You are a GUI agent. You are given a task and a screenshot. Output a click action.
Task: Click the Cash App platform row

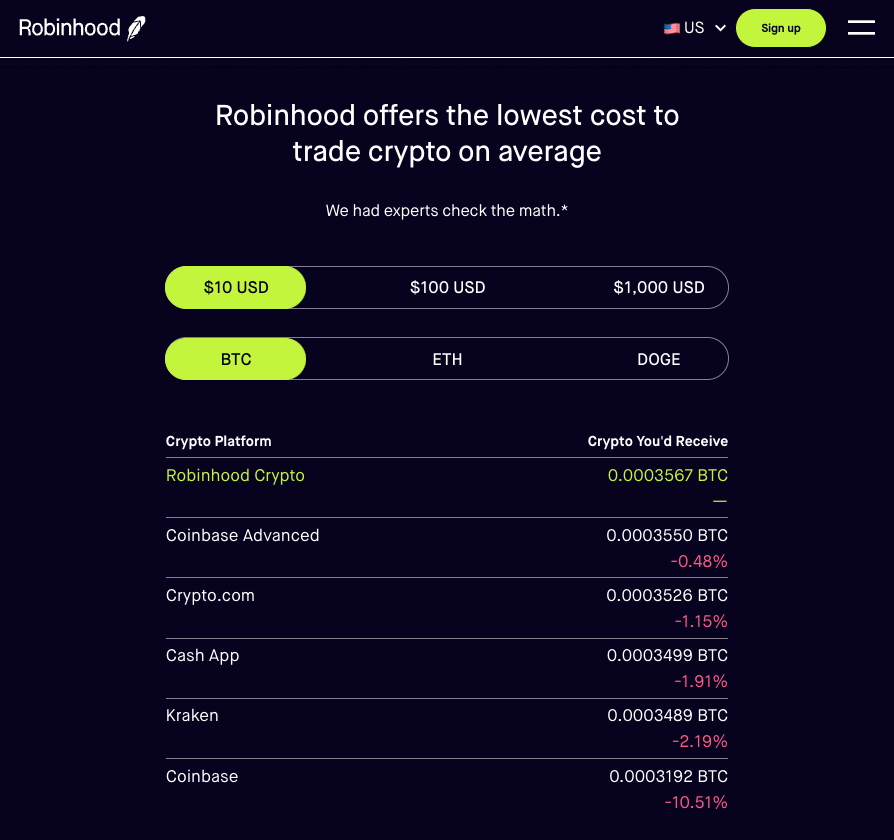coord(446,668)
